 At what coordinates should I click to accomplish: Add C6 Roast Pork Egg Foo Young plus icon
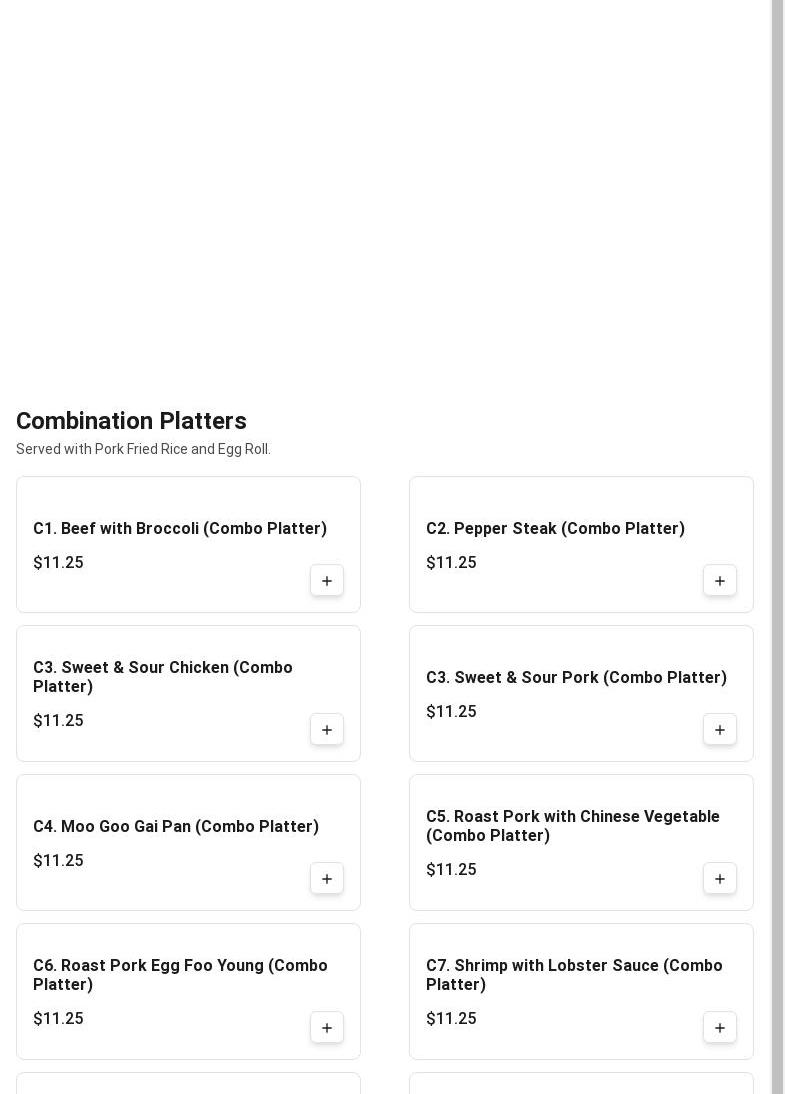click(x=327, y=1028)
